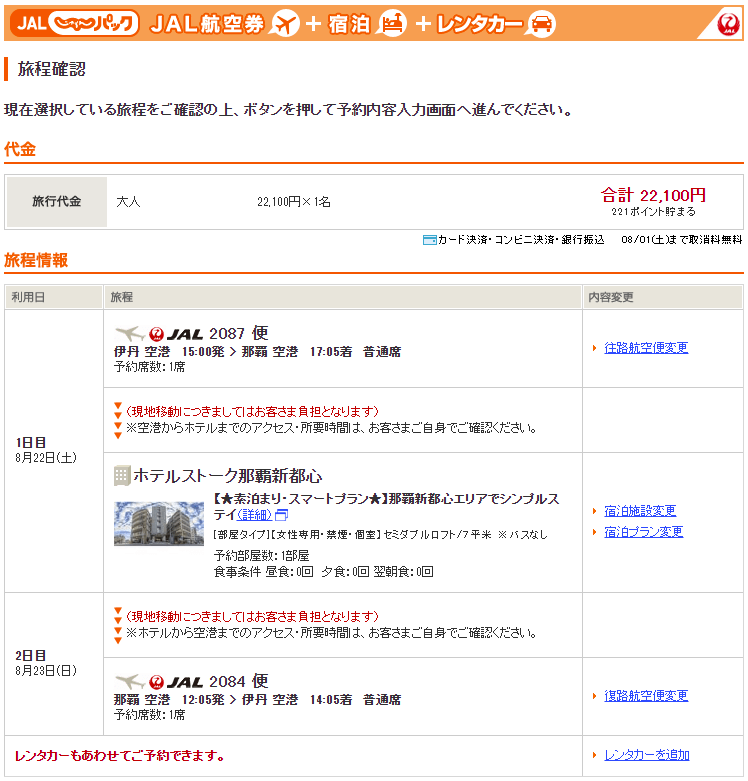Click the JAL logo next to 2087 便

(x=176, y=334)
